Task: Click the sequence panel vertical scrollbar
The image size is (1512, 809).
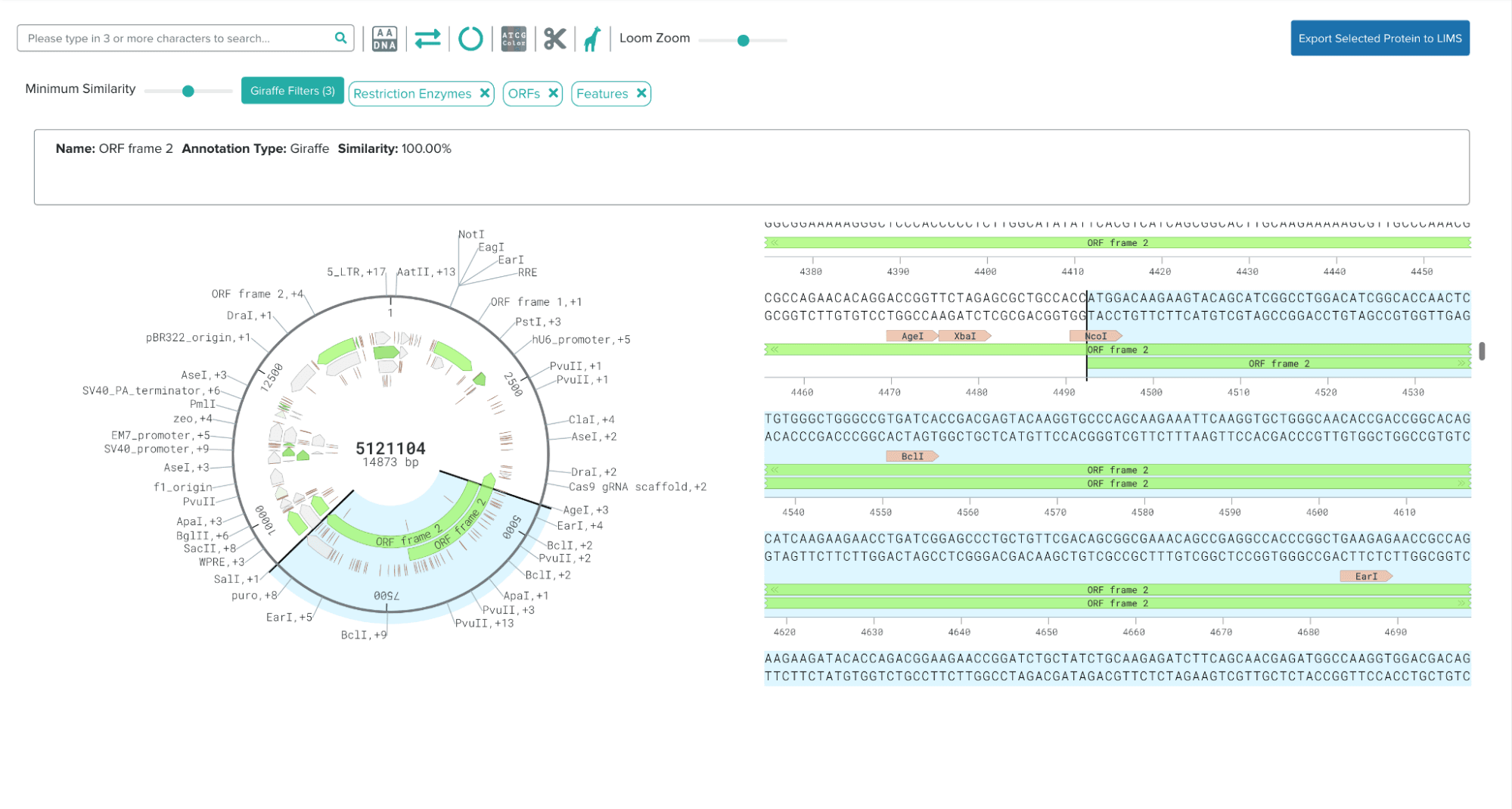Action: 1481,351
